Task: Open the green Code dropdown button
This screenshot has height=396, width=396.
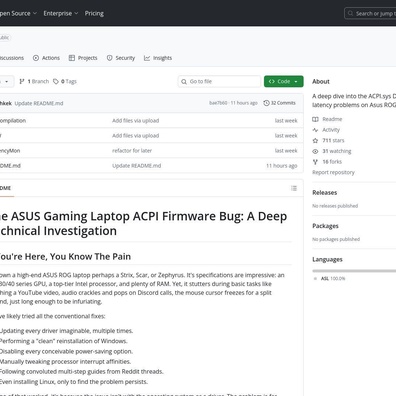Action: point(284,81)
